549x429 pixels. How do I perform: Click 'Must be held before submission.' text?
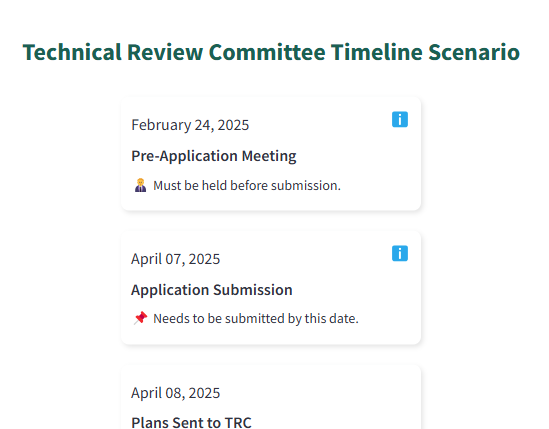[x=247, y=186]
